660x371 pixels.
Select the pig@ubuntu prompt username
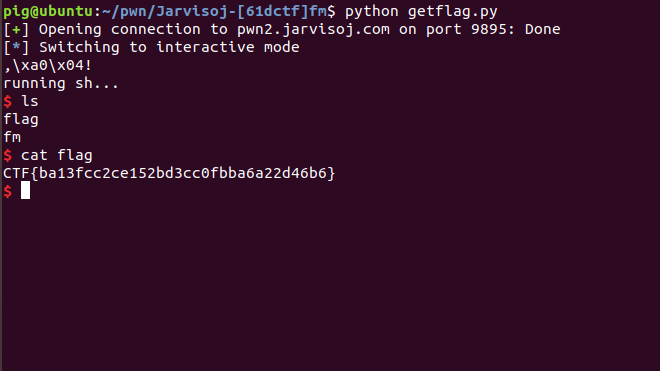click(48, 11)
